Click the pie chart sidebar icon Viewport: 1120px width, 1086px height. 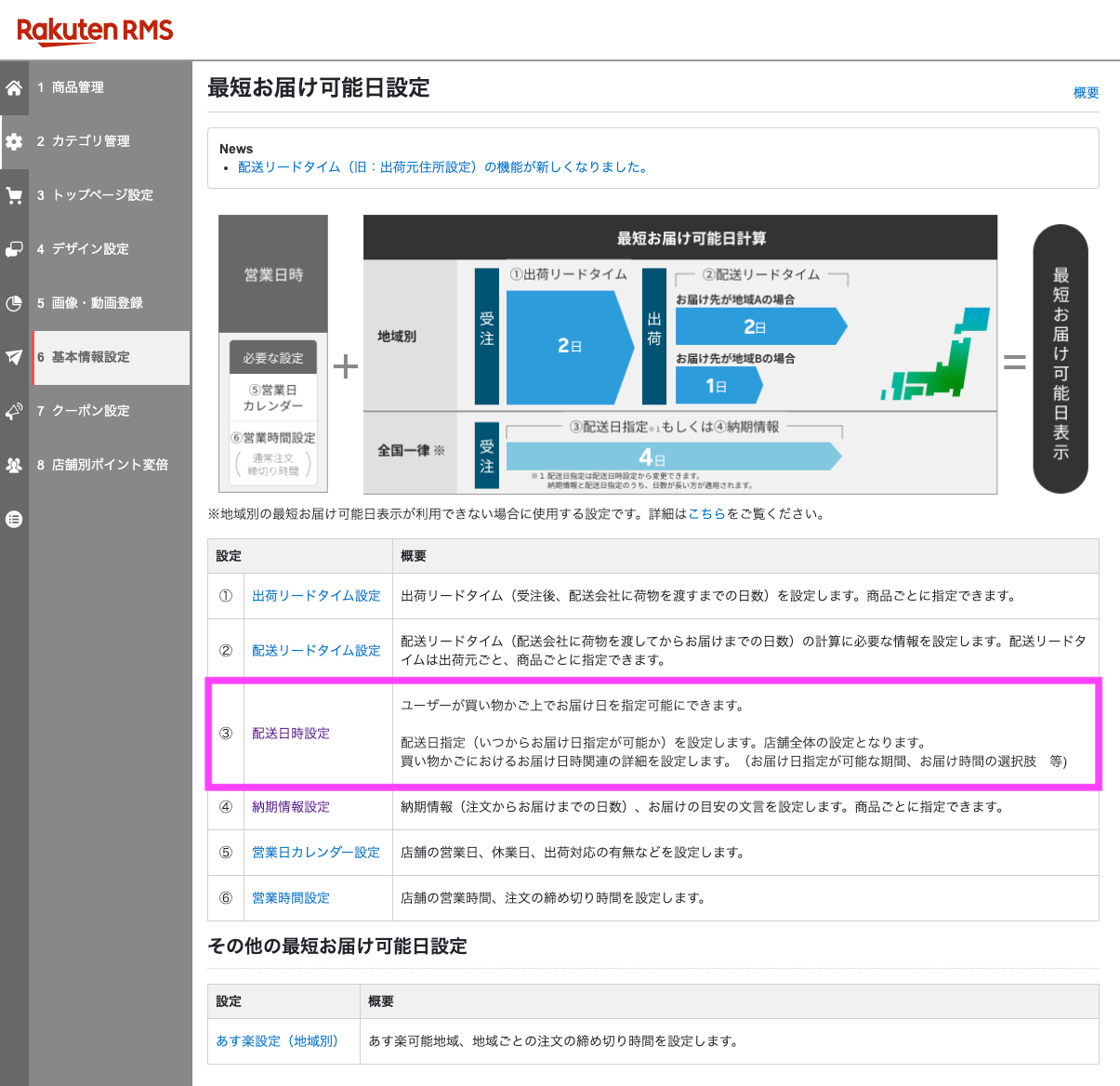14,303
